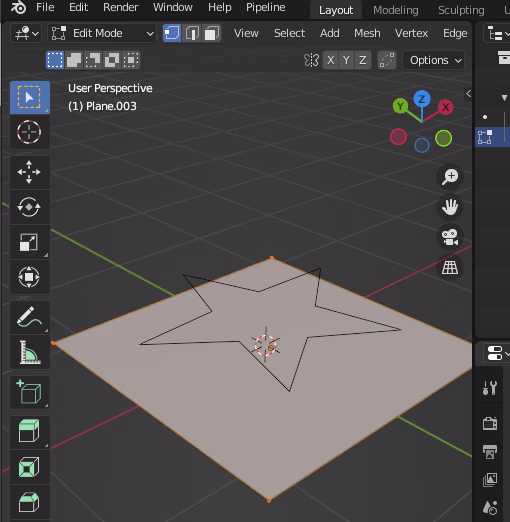Toggle Y axis mirror
This screenshot has height=522, width=510.
(346, 60)
